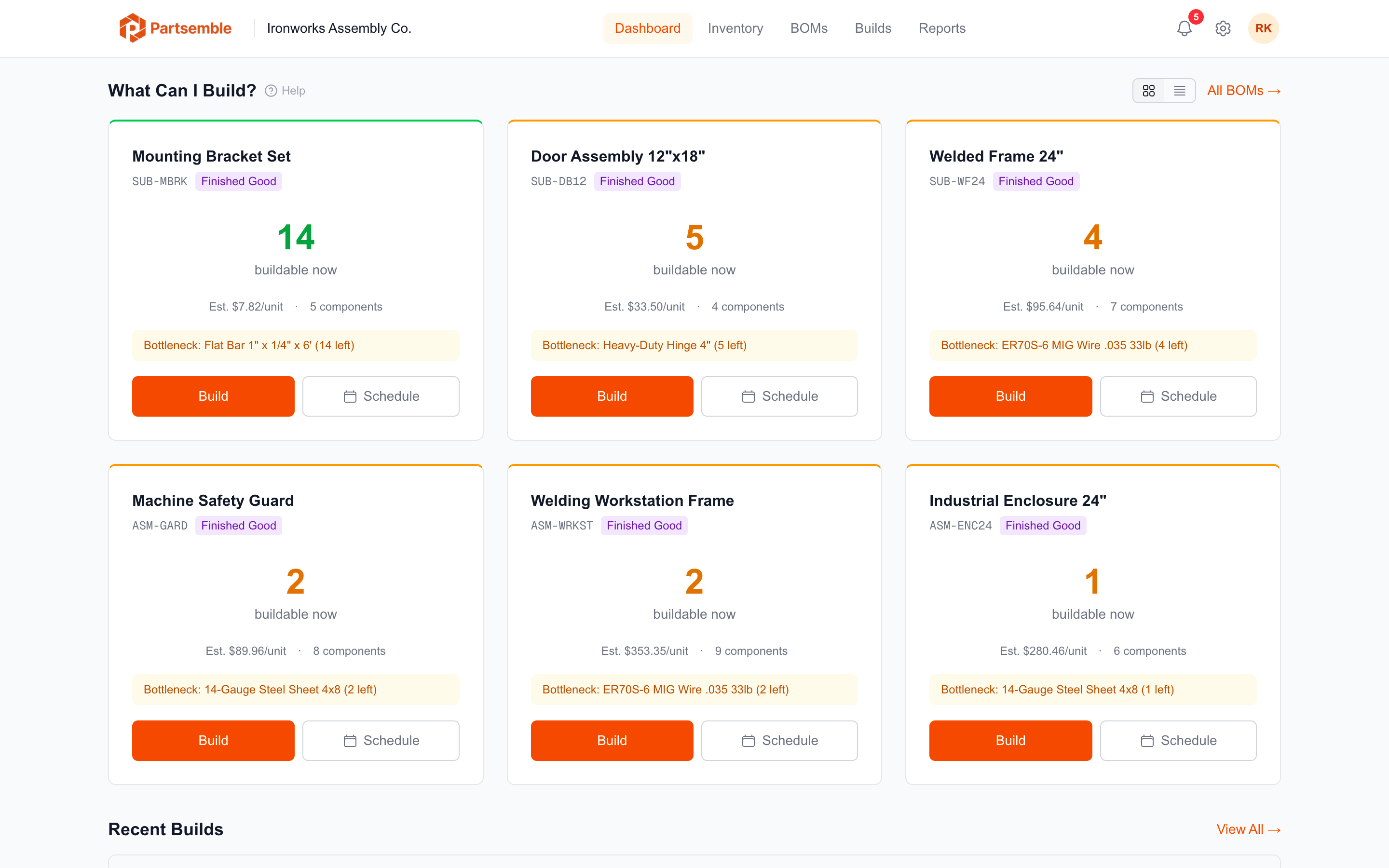Viewport: 1389px width, 868px height.
Task: Click the Ironworks Assembly Co. name
Action: pos(339,28)
